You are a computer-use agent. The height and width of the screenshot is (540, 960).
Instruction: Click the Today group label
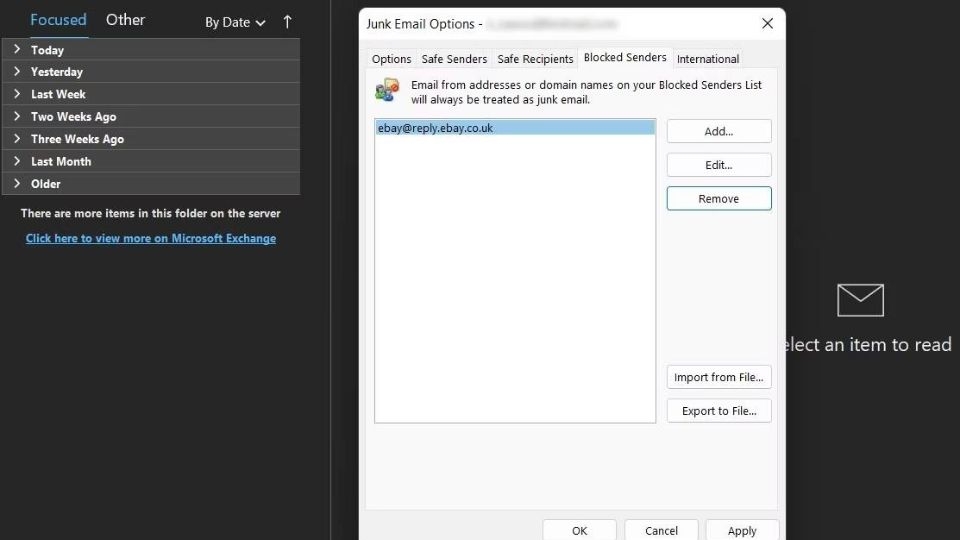(47, 50)
